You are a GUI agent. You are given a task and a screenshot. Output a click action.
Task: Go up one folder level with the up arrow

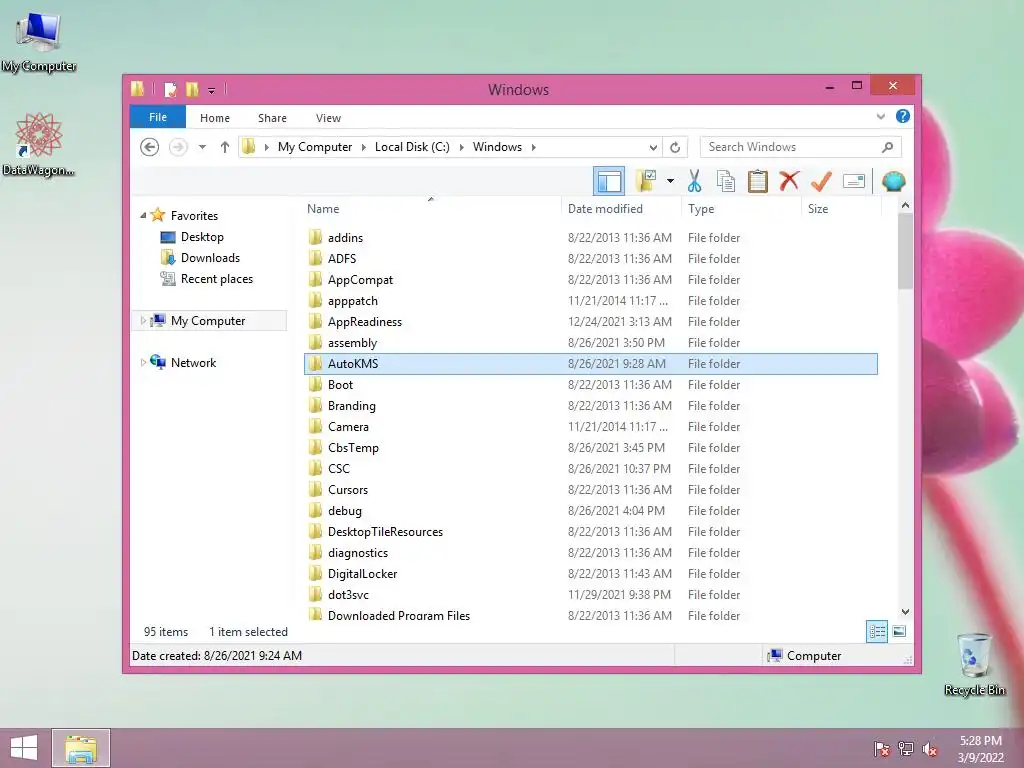[x=225, y=147]
